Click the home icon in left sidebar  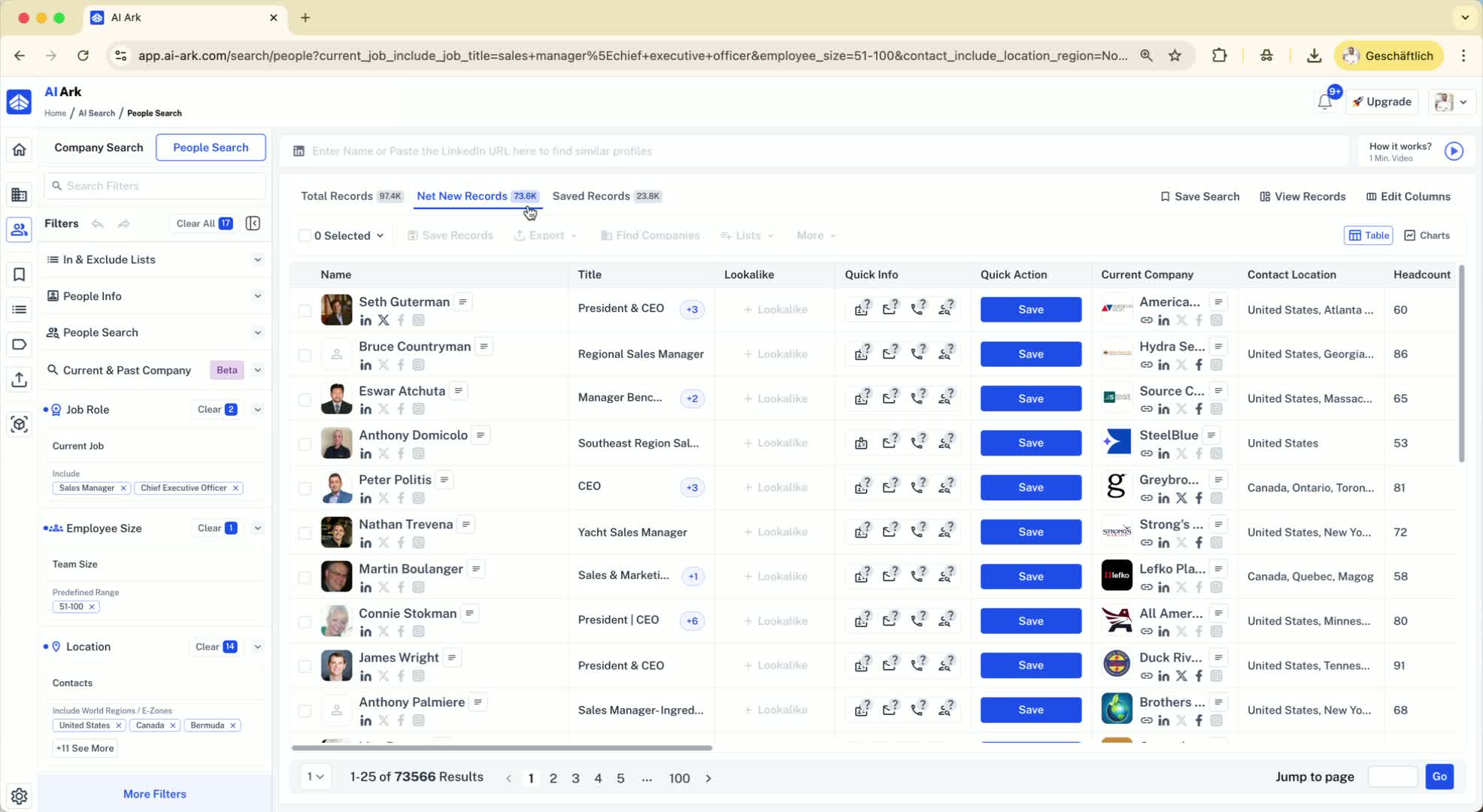(x=20, y=150)
